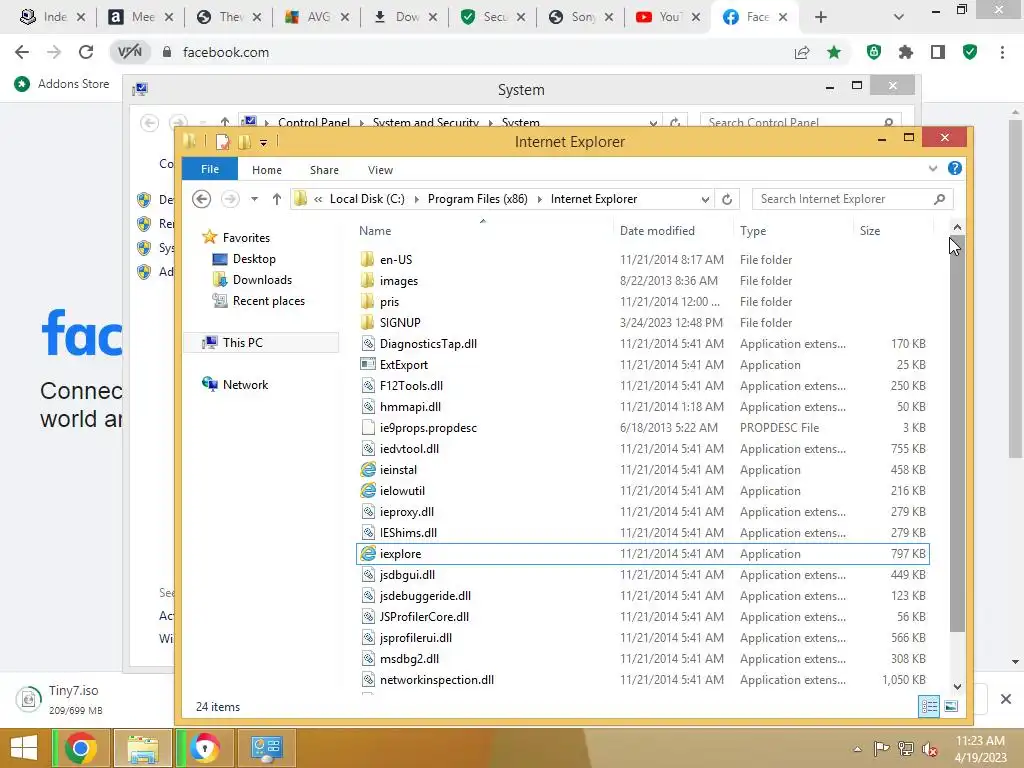Open Desktop in navigation pane
Screen dimensions: 1024x768
[x=254, y=259]
